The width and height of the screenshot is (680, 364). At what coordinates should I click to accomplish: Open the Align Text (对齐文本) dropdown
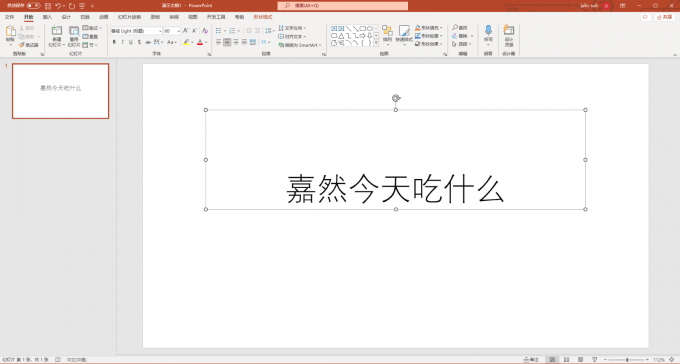292,36
